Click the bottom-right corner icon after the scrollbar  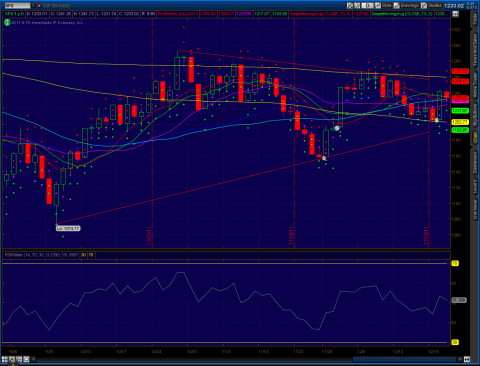467,359
